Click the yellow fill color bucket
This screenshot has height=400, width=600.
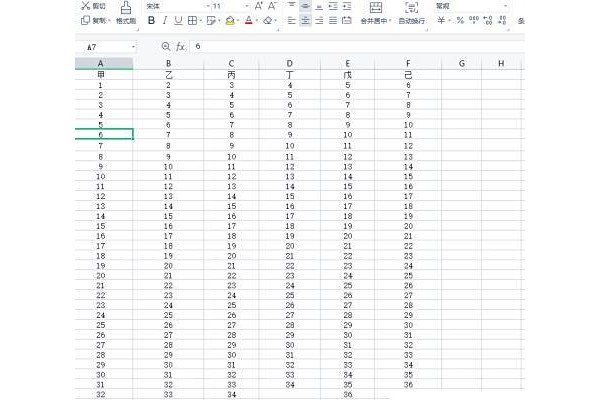(230, 21)
